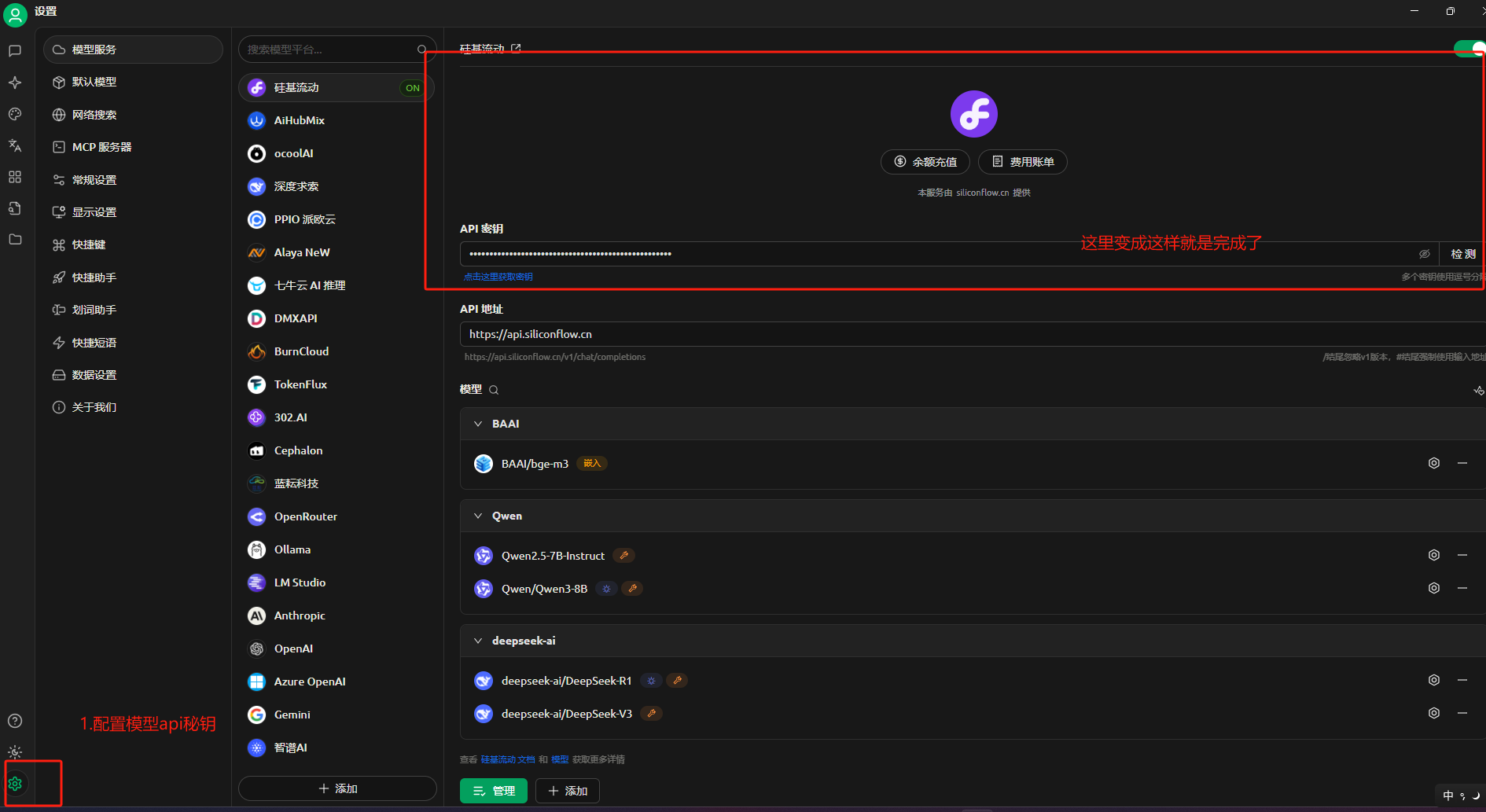Screen dimensions: 1486x812
Task: Select the Anthropic provider
Action: [x=336, y=615]
